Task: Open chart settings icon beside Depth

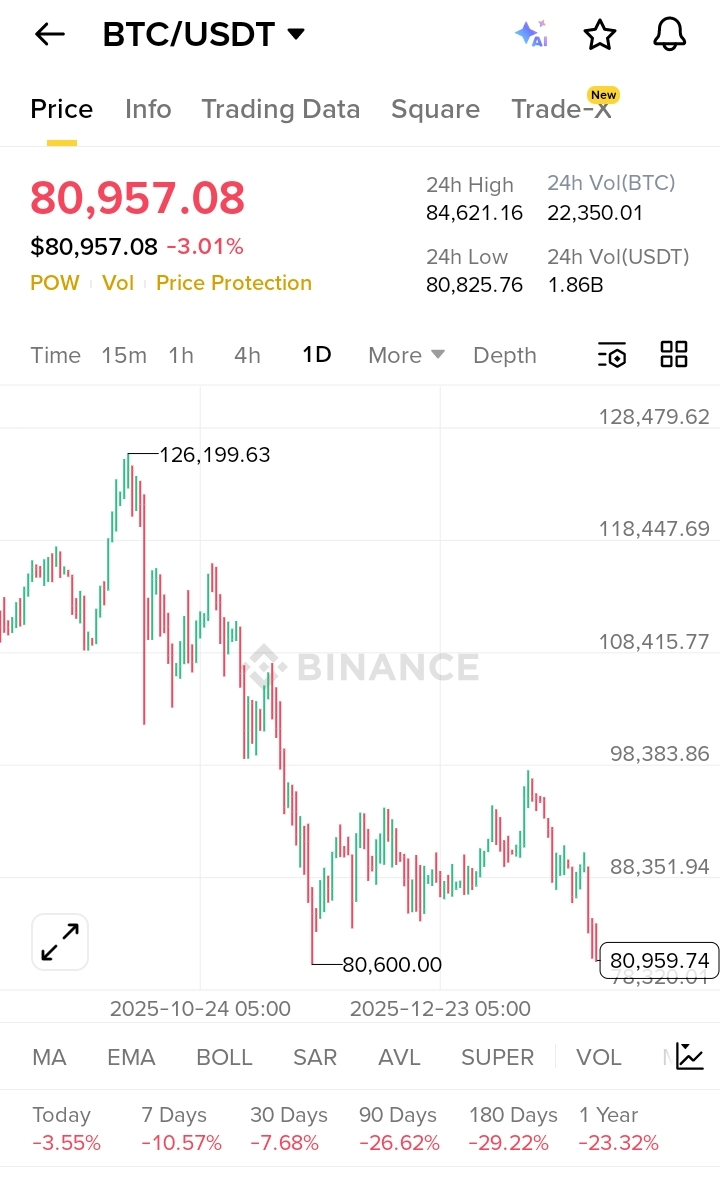Action: pyautogui.click(x=611, y=355)
